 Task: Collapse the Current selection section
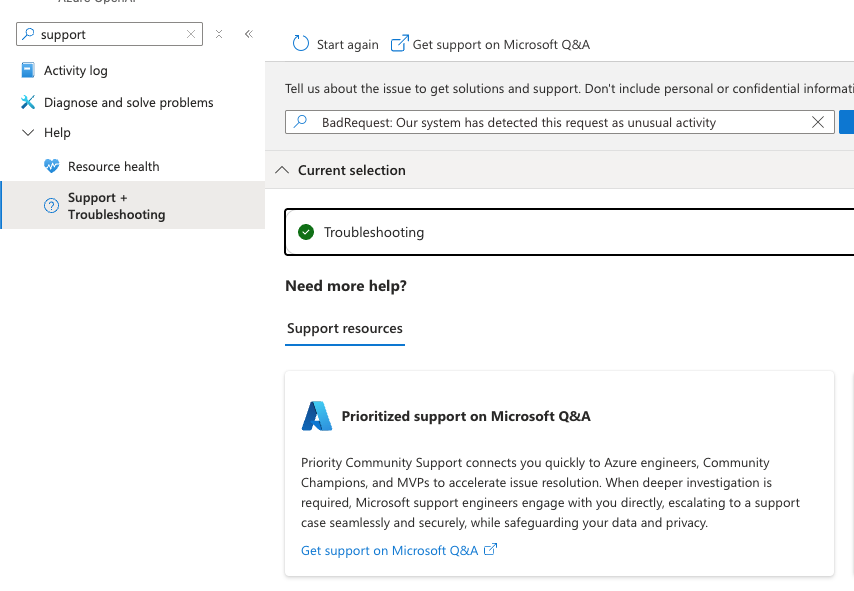click(x=282, y=170)
